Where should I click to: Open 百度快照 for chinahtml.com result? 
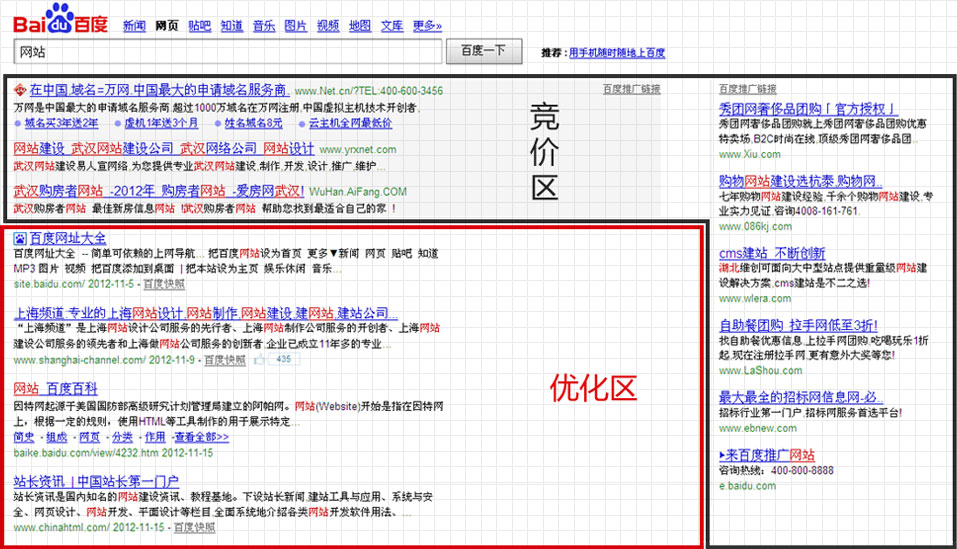pyautogui.click(x=195, y=527)
